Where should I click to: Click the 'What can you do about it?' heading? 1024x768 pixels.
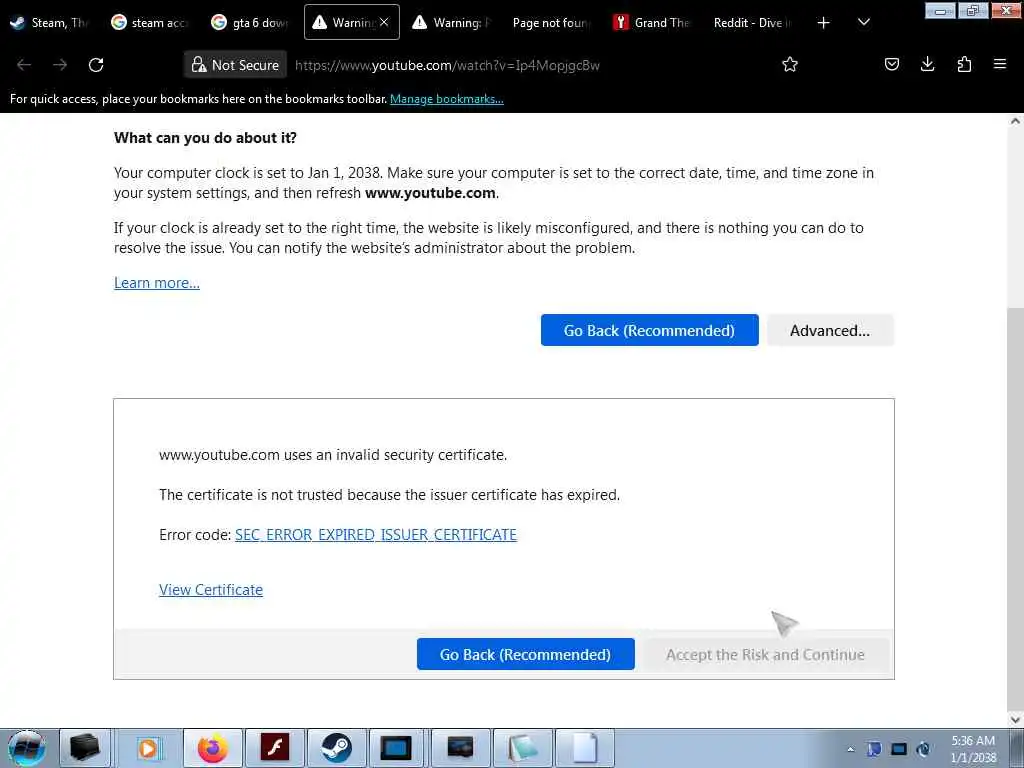205,138
